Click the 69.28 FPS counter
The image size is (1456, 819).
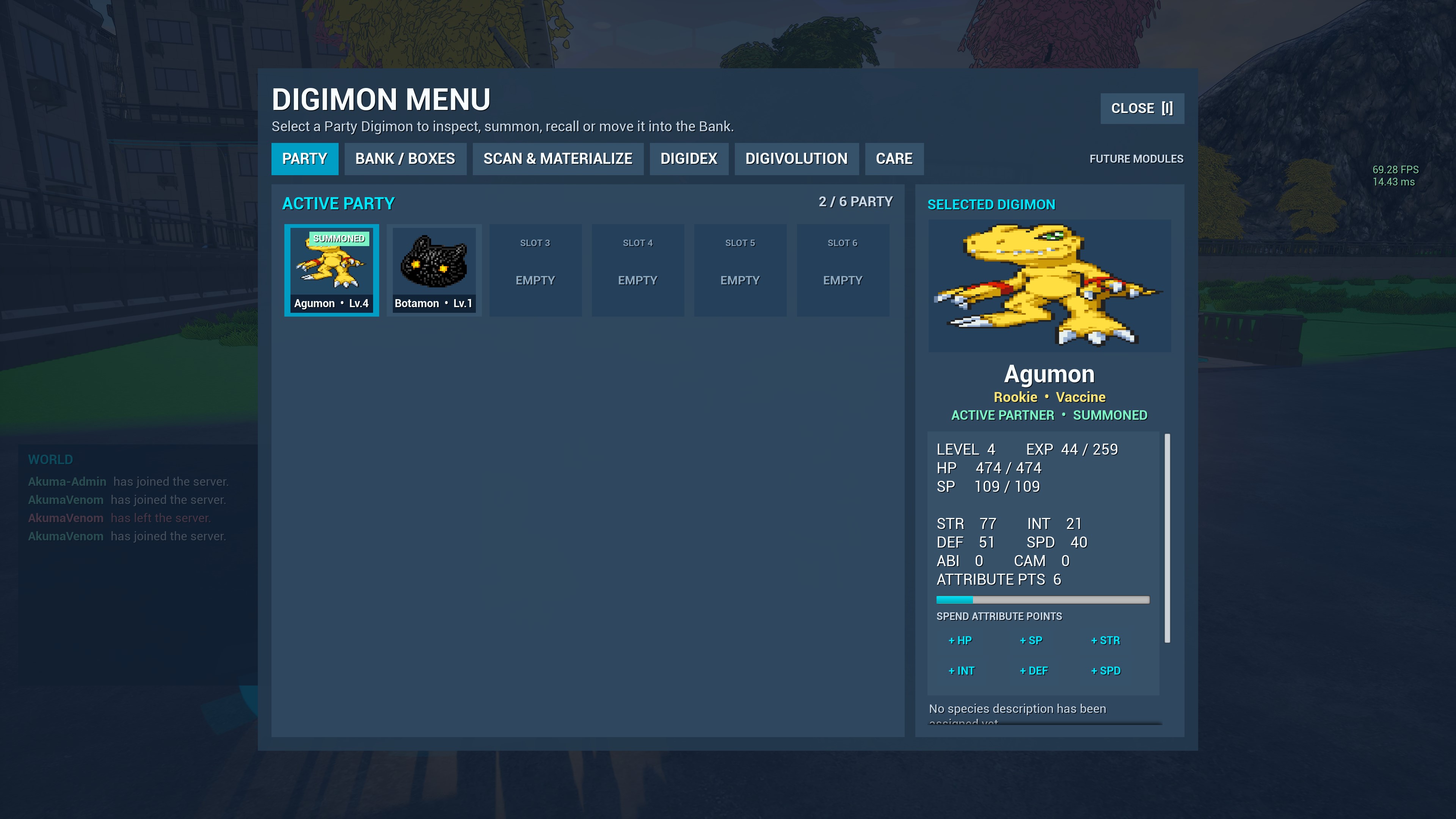[1395, 169]
